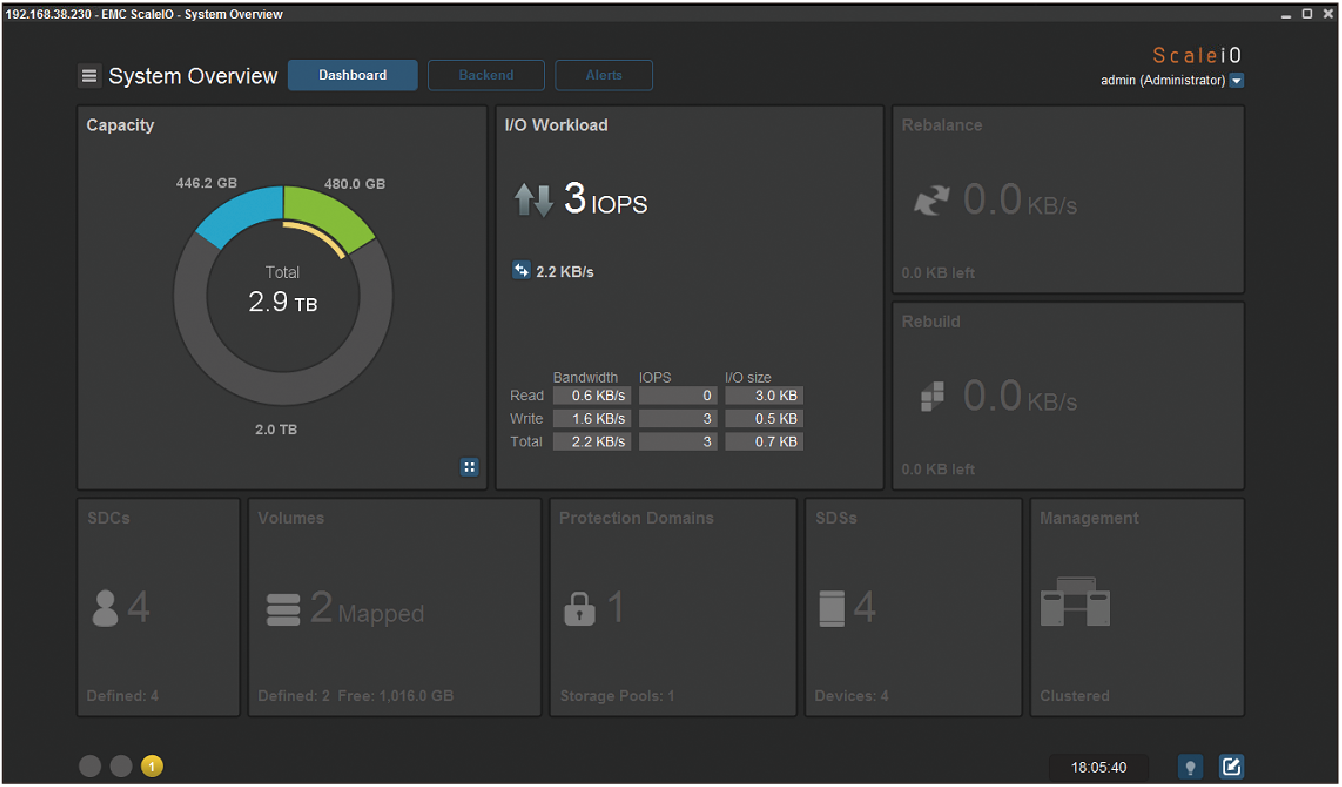This screenshot has height=787, width=1342.
Task: Click the yellow alert indicator showing 1
Action: (152, 766)
